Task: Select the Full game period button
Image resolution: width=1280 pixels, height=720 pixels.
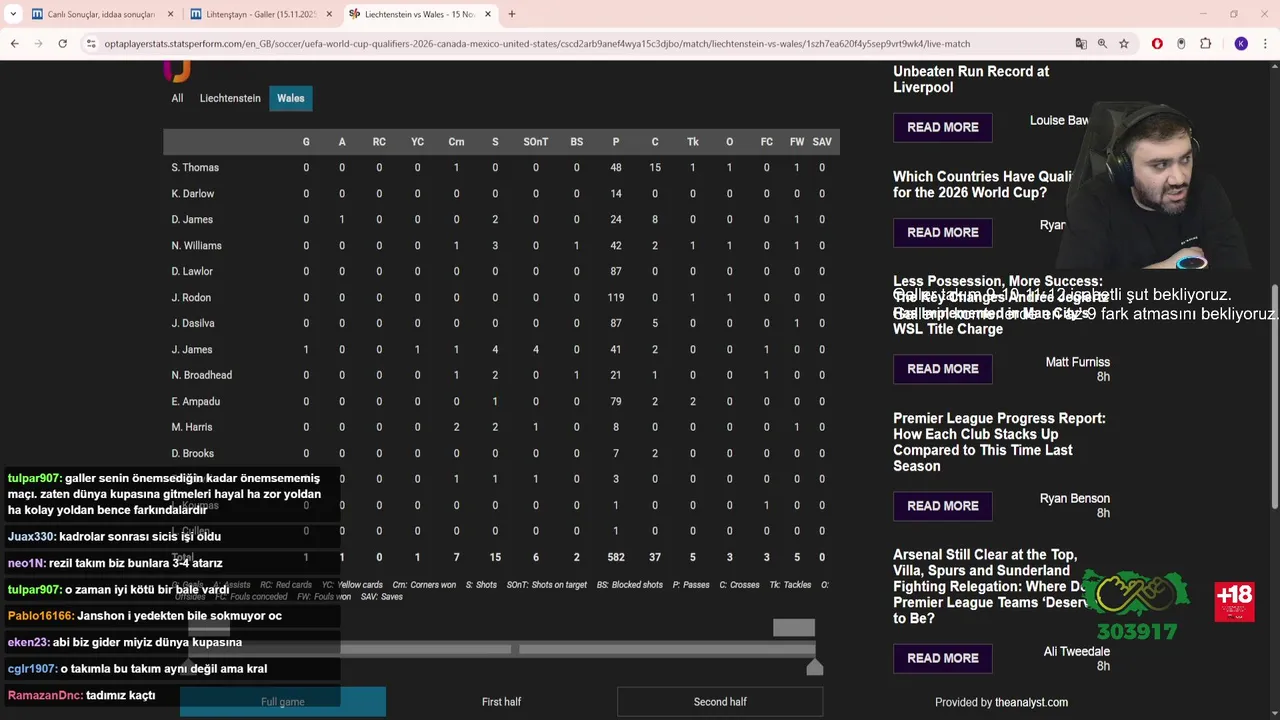Action: [x=283, y=702]
